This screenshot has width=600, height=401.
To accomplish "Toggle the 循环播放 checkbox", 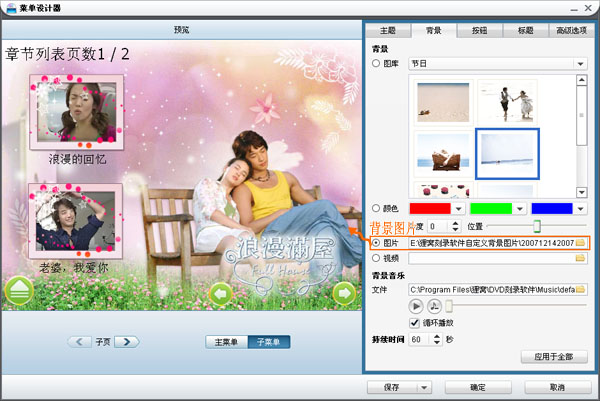I will click(414, 323).
